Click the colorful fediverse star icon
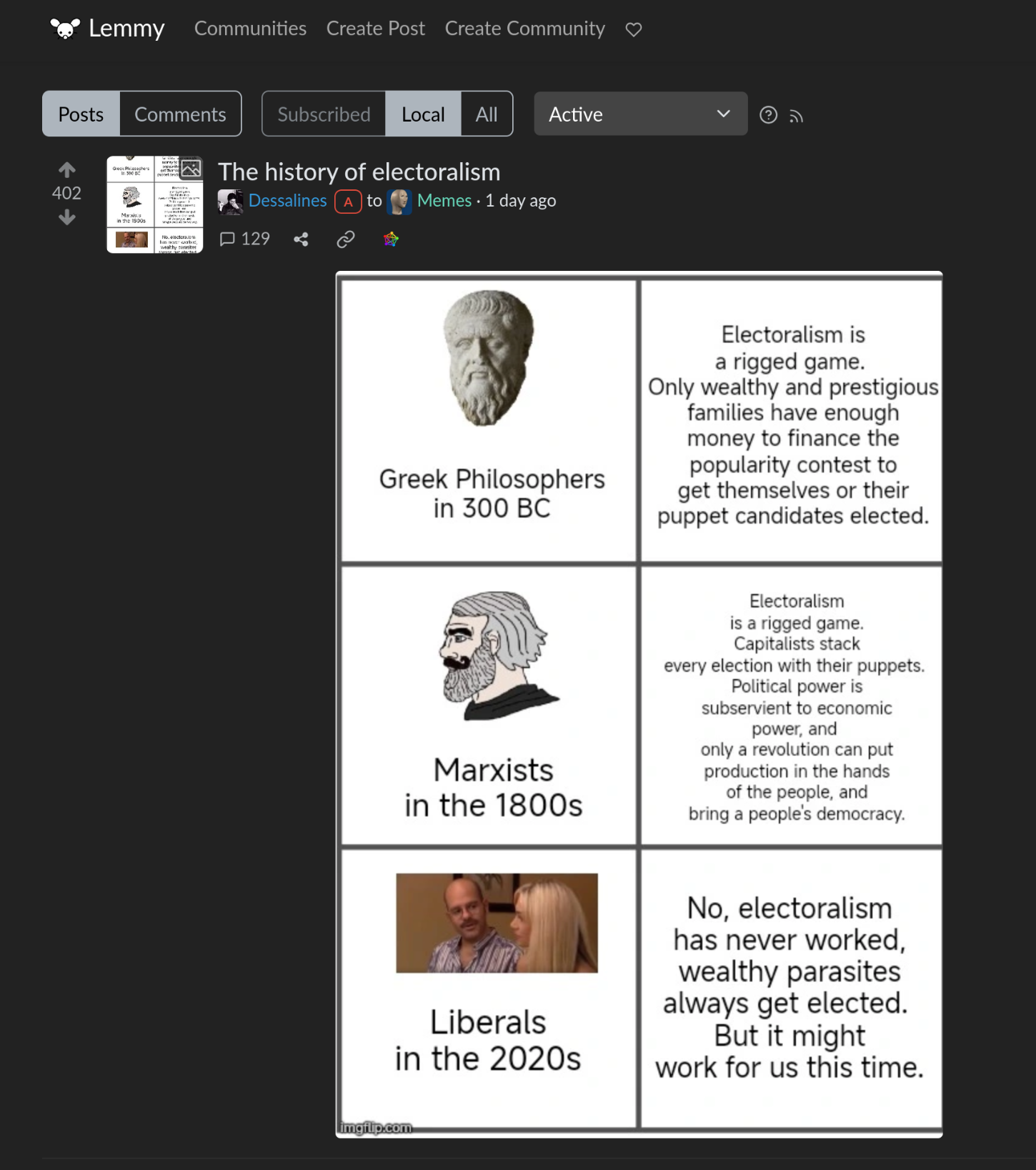Image resolution: width=1036 pixels, height=1170 pixels. coord(391,239)
